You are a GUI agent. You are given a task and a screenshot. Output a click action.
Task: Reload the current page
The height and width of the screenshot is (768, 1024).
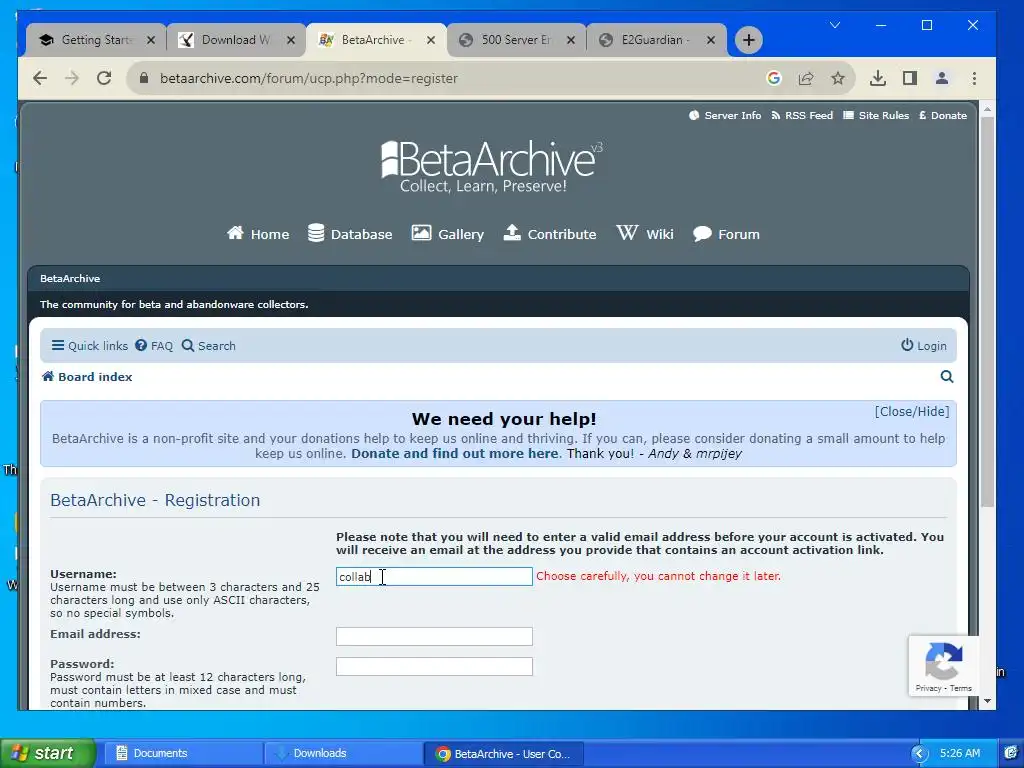click(x=104, y=78)
